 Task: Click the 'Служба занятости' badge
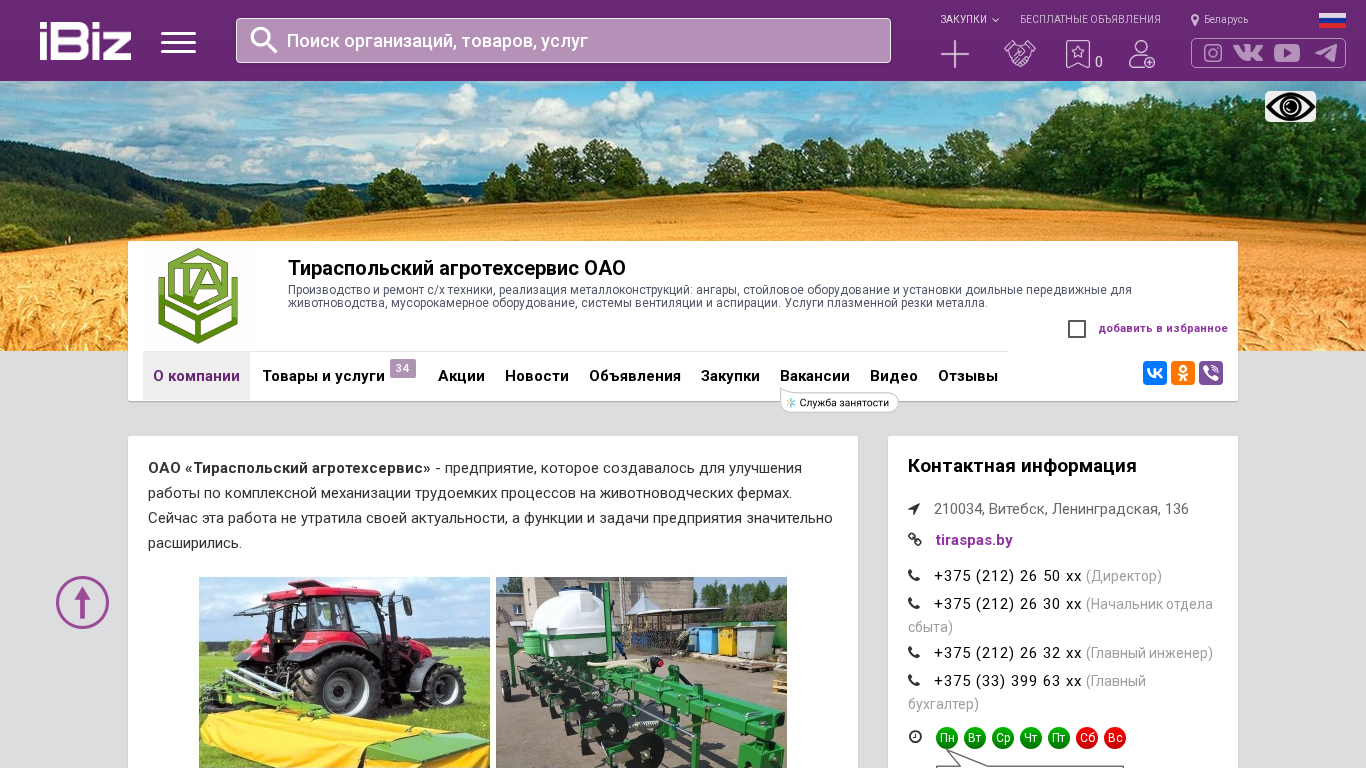tap(839, 402)
